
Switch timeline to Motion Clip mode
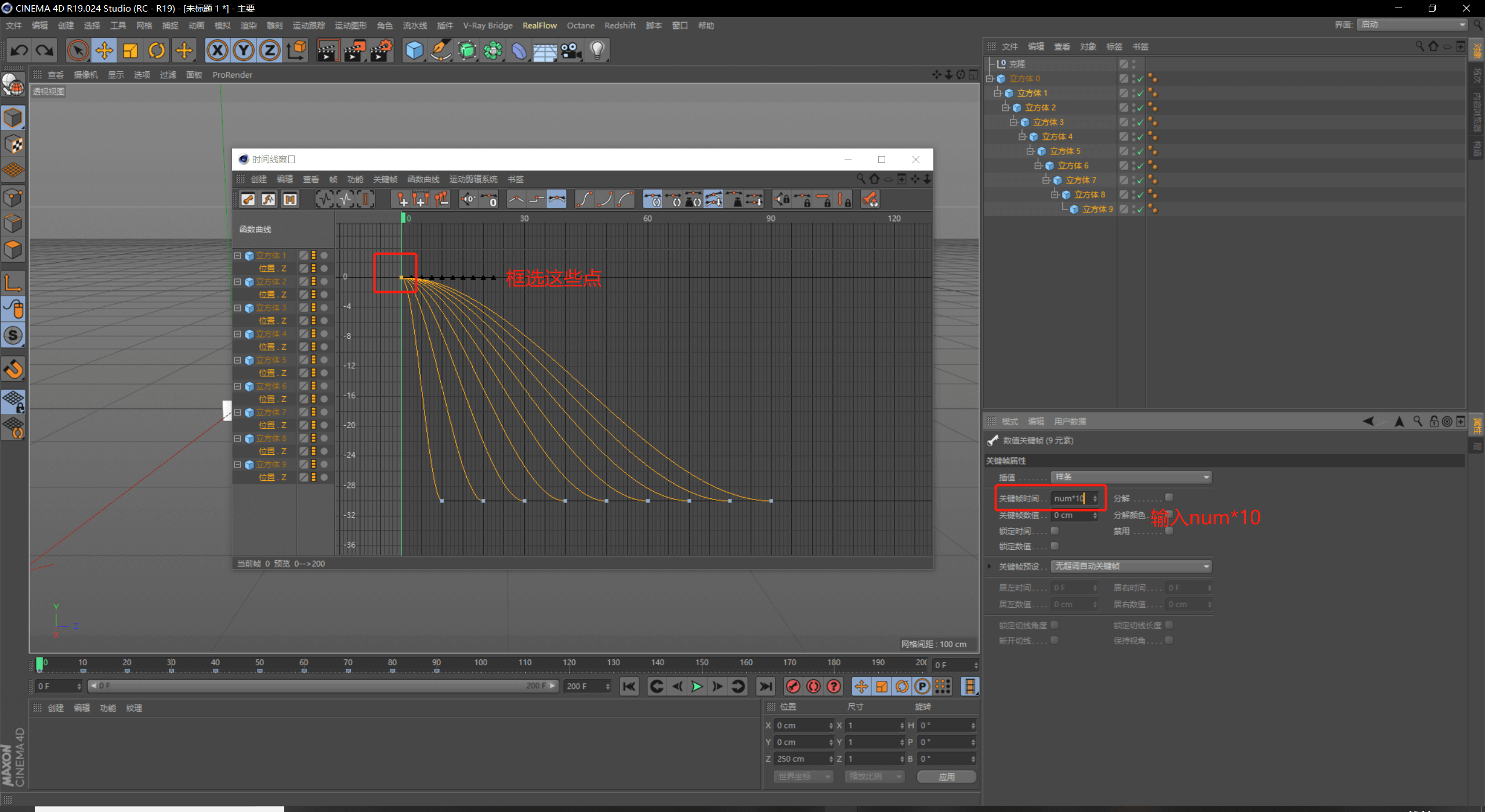[289, 200]
